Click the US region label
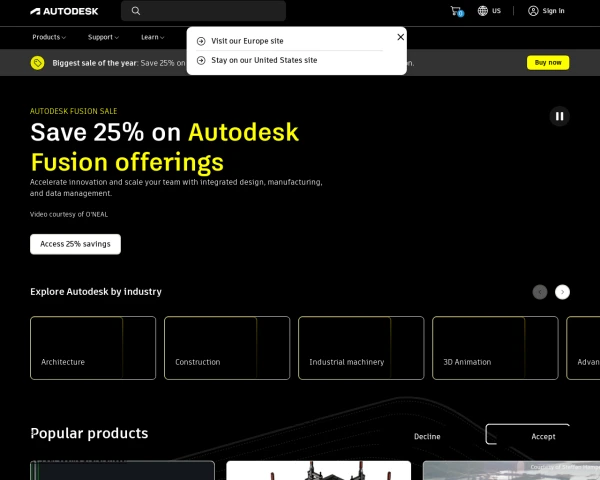600x480 pixels. 496,11
